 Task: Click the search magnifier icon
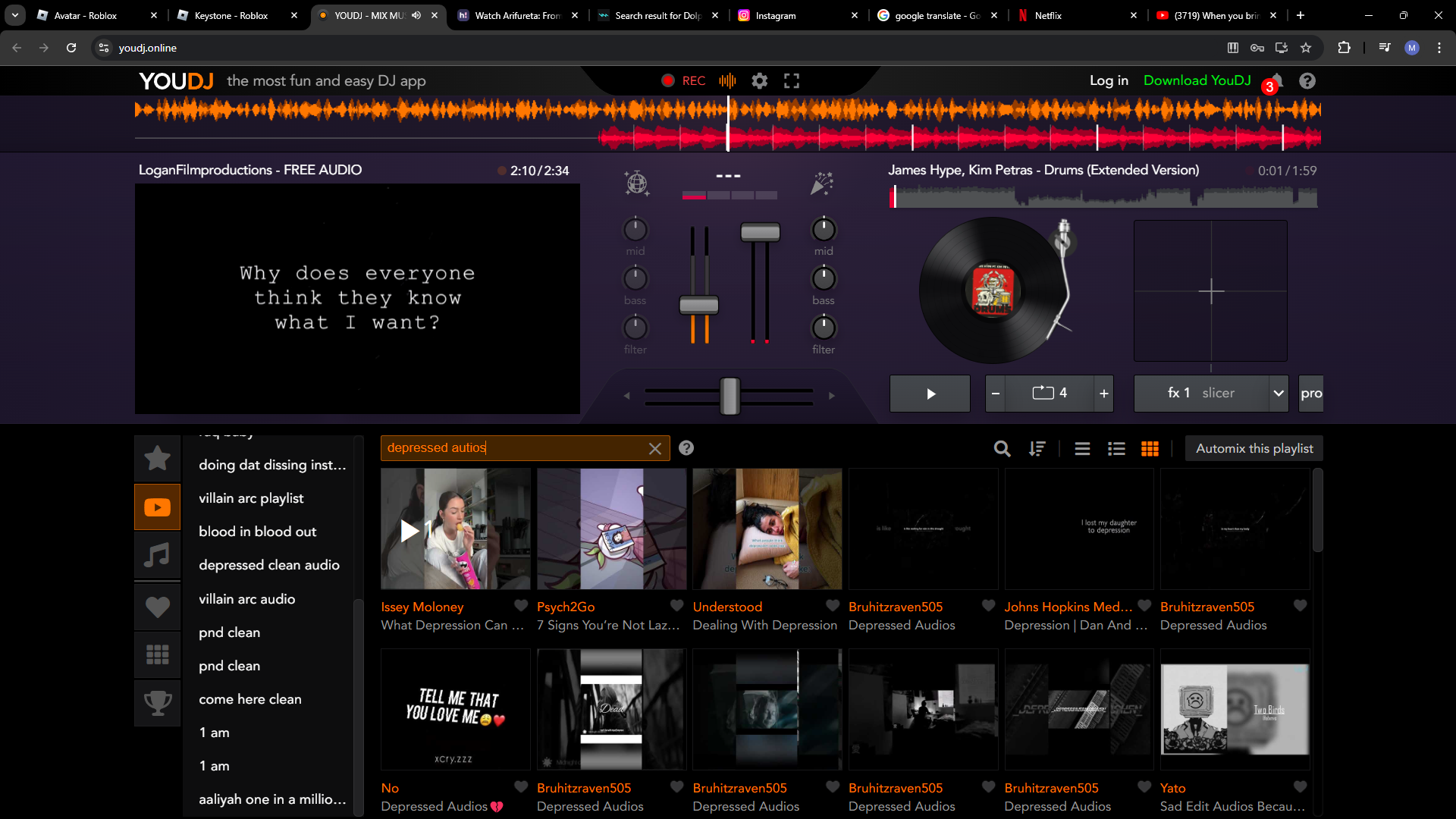(1003, 449)
